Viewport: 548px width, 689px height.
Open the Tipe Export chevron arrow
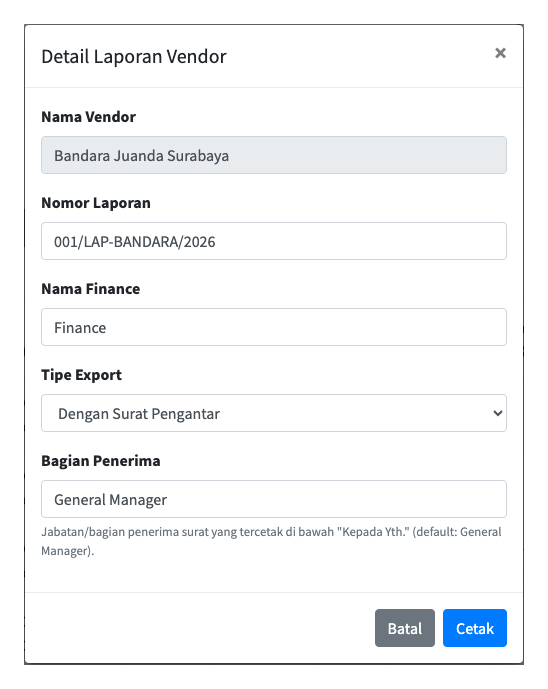point(497,413)
